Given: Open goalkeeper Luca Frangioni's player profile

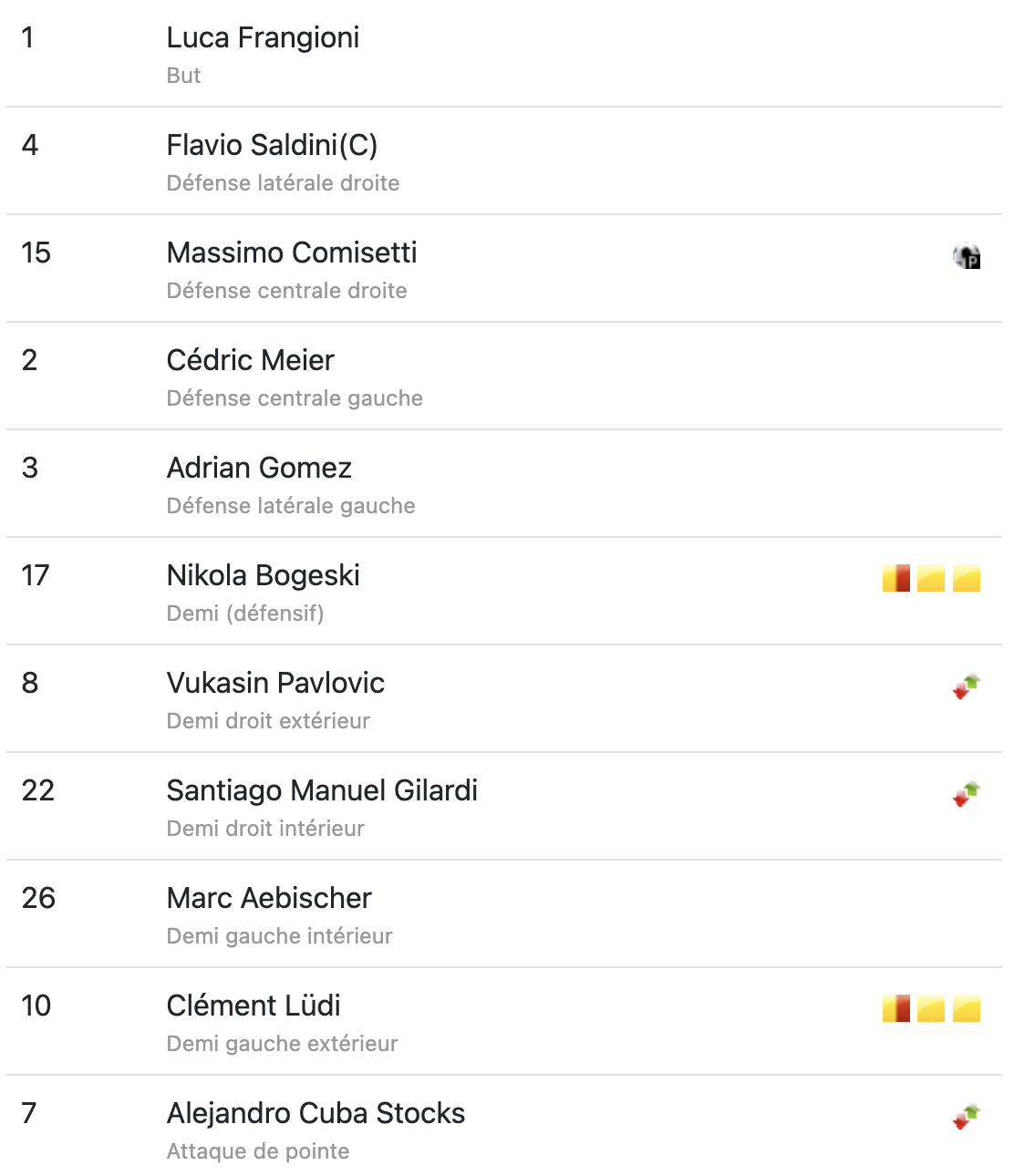Looking at the screenshot, I should [x=263, y=37].
